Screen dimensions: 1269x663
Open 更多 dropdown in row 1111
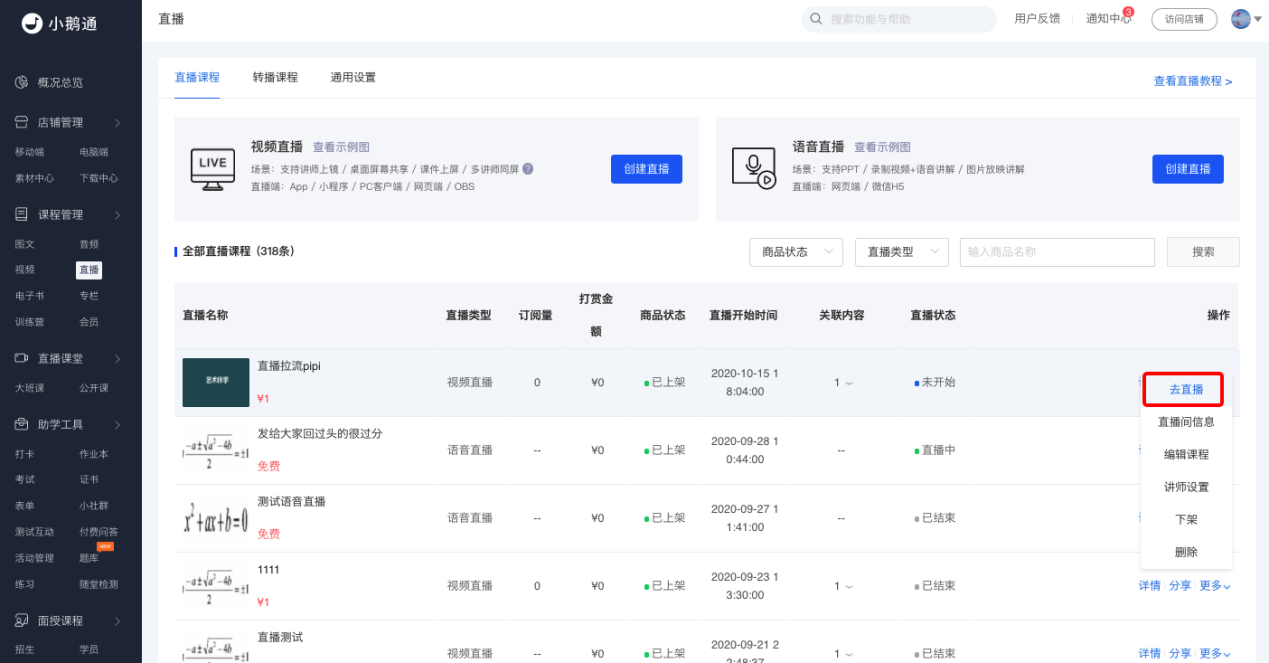(x=1214, y=586)
